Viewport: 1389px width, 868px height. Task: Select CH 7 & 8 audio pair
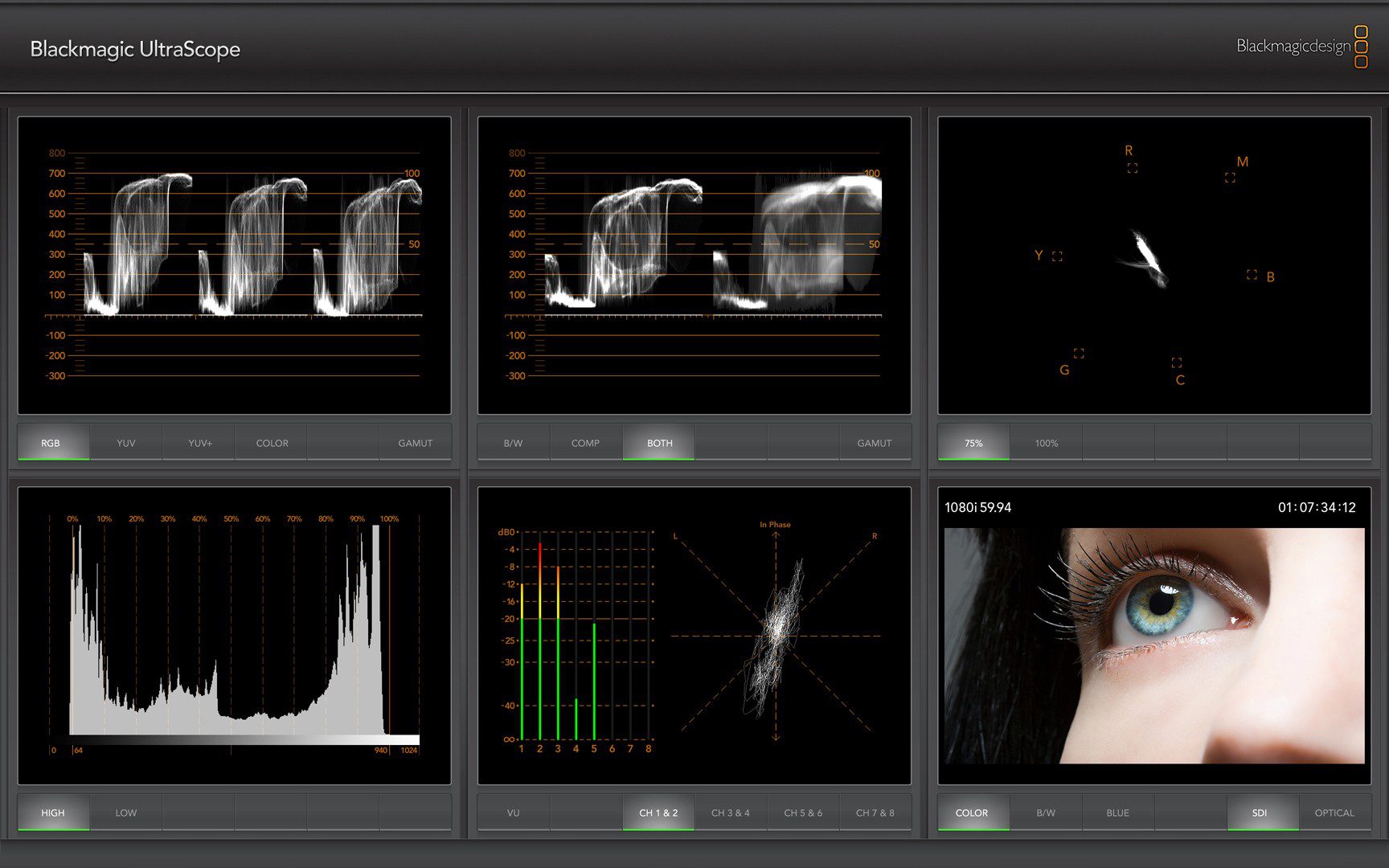875,813
